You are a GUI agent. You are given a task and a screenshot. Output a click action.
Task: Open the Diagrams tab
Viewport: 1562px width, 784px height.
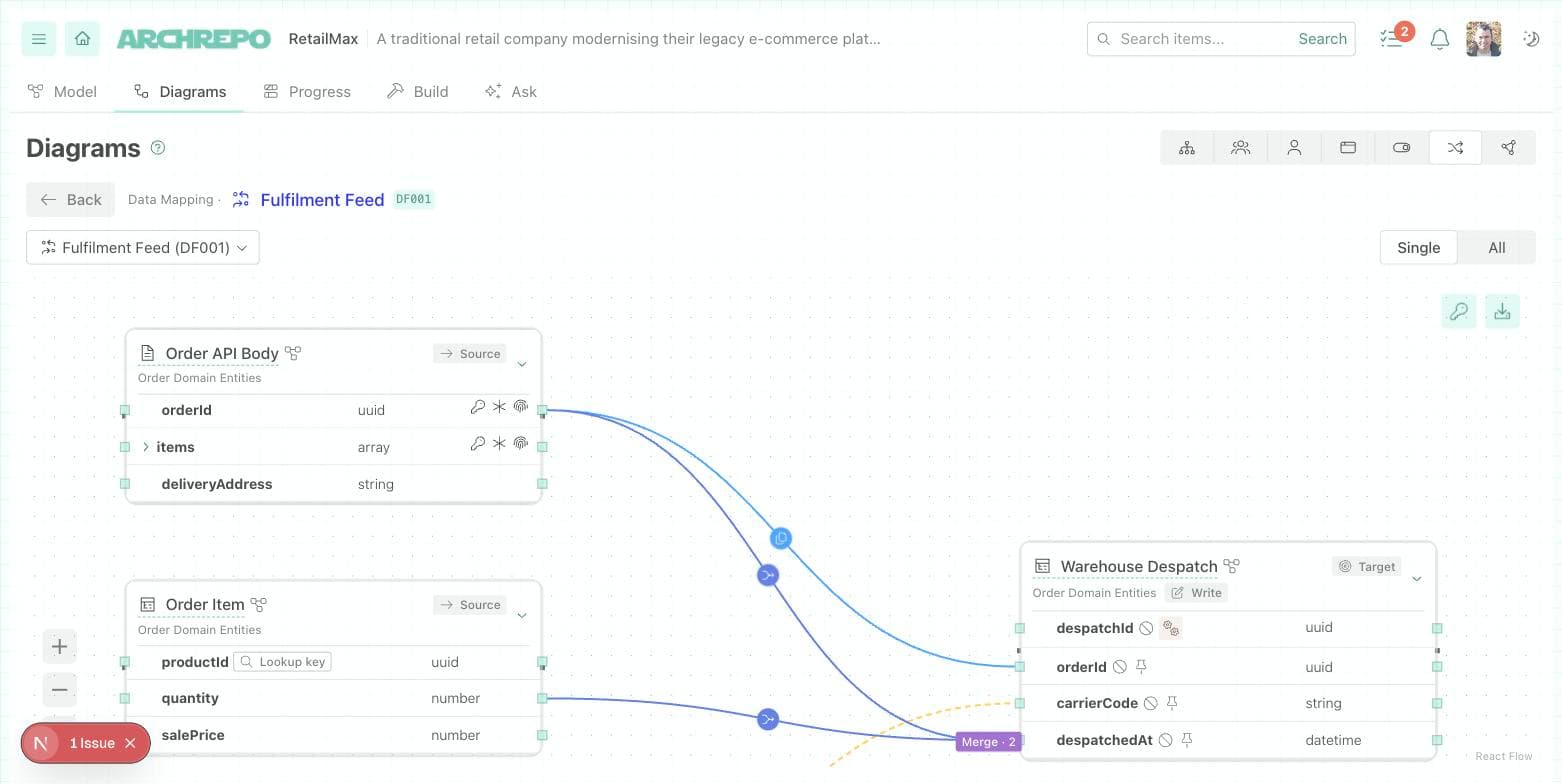180,91
